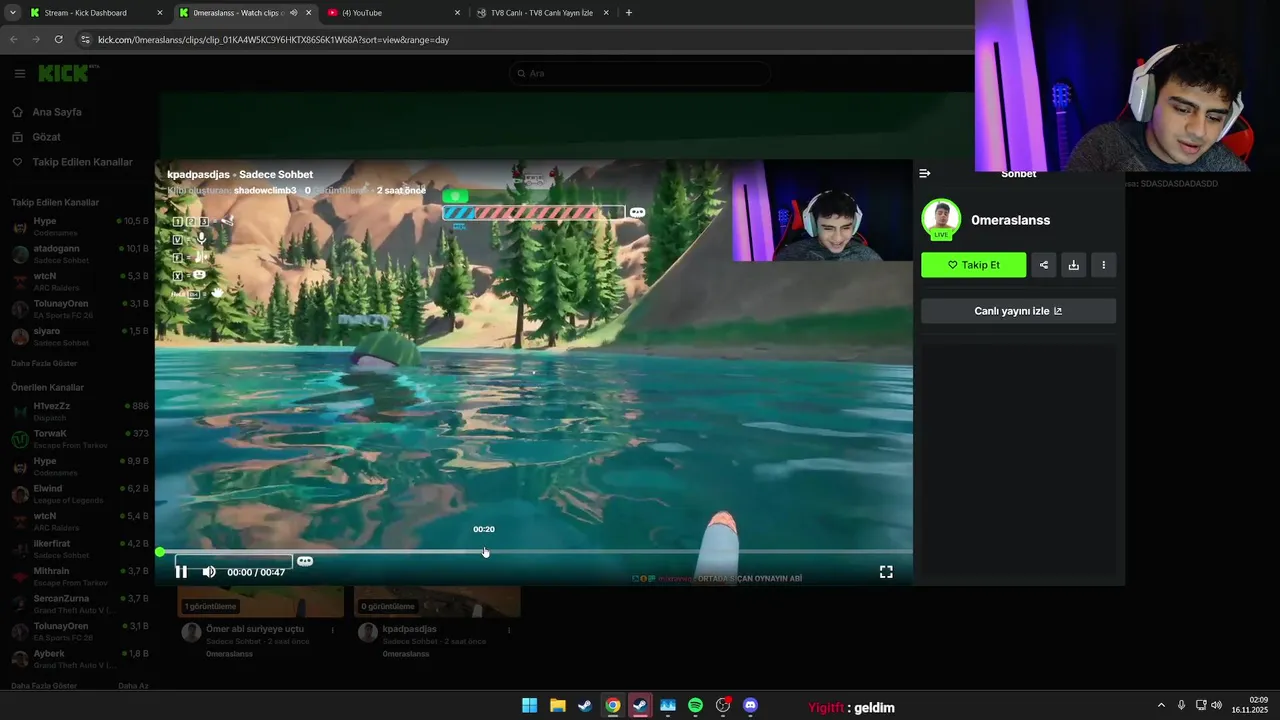The height and width of the screenshot is (720, 1280).
Task: Open H1vezZz recommended channel
Action: pos(80,412)
